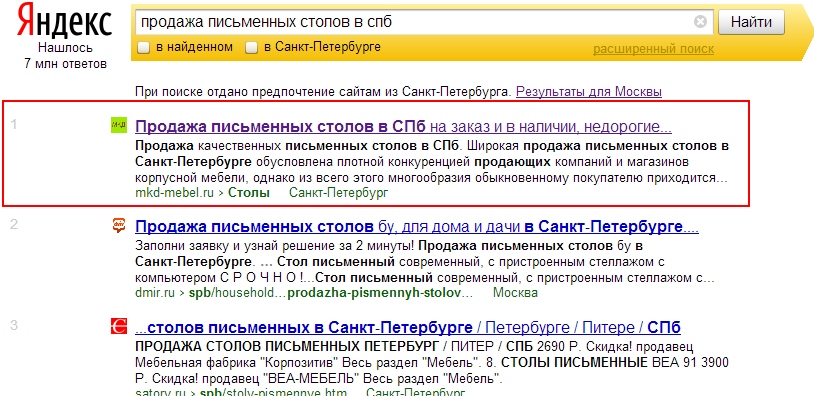Click the mkd-mebel.ru domain link
This screenshot has width=814, height=396.
click(x=174, y=193)
